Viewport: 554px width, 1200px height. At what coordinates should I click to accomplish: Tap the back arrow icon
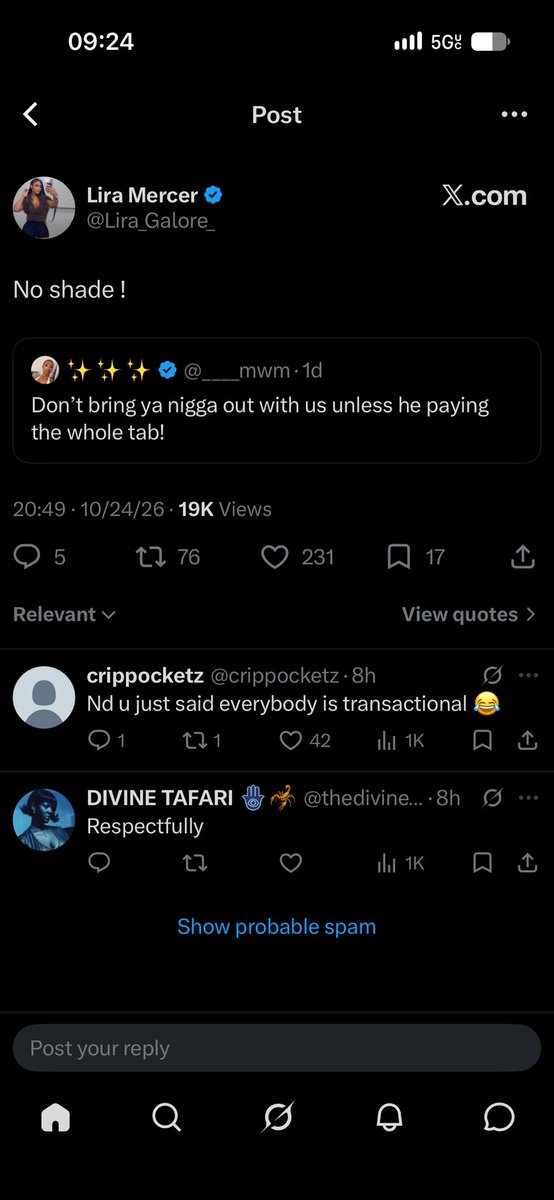(30, 115)
